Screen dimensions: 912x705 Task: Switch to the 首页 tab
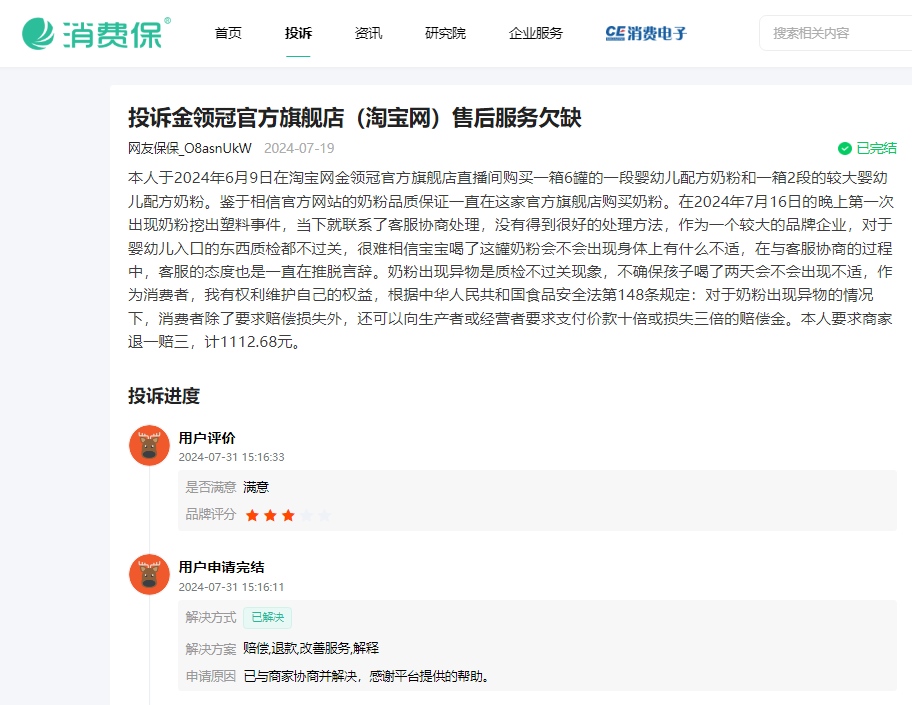pyautogui.click(x=227, y=32)
